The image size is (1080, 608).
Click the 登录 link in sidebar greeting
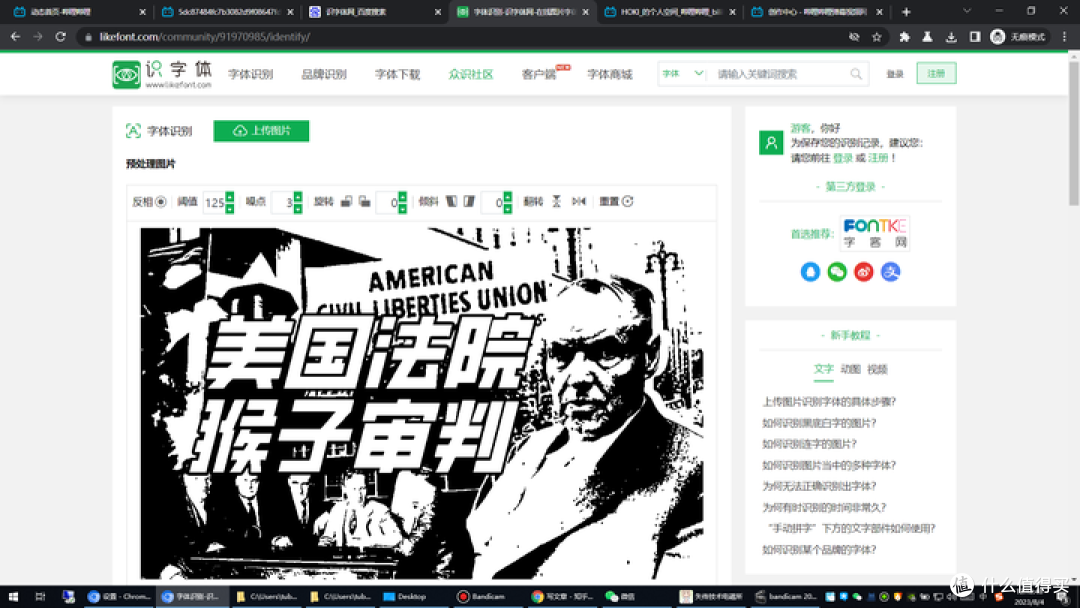[842, 158]
